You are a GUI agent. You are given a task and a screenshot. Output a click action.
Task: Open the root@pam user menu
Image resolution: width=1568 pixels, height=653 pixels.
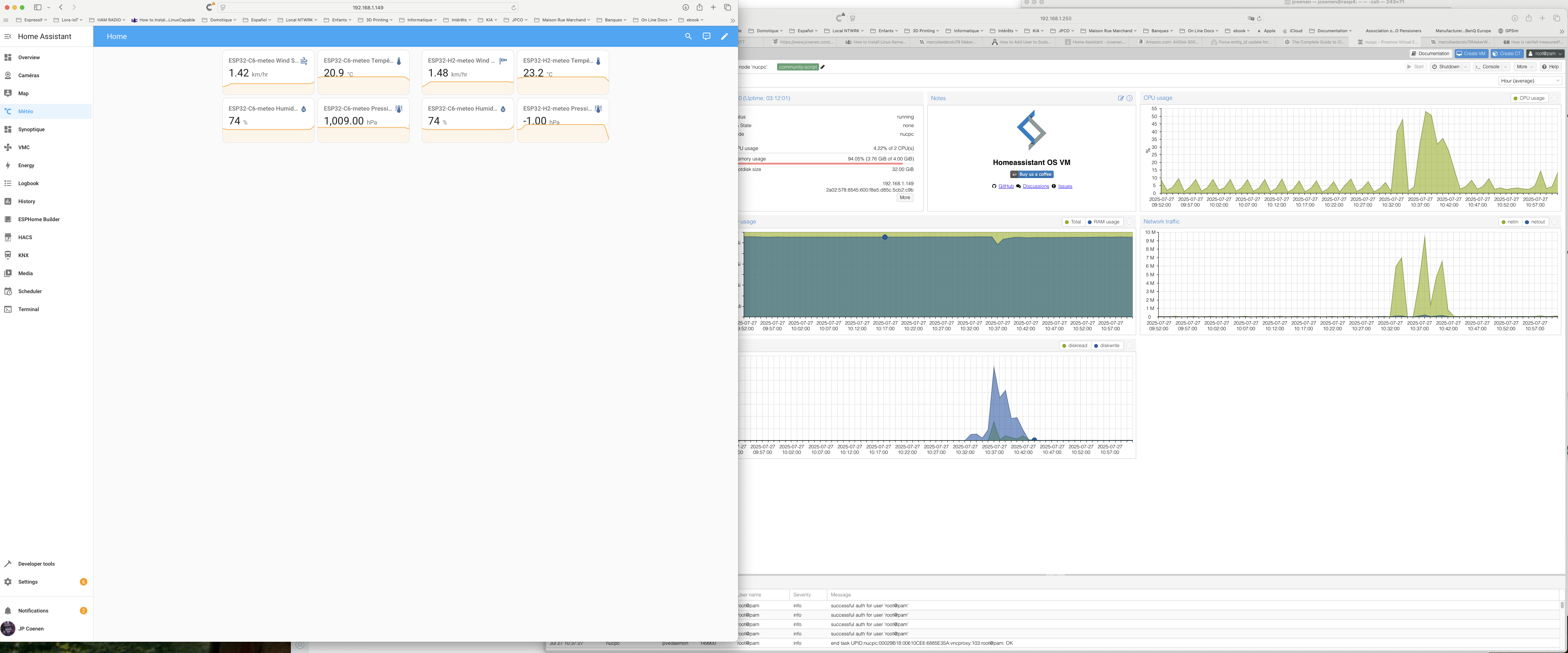(x=1545, y=54)
